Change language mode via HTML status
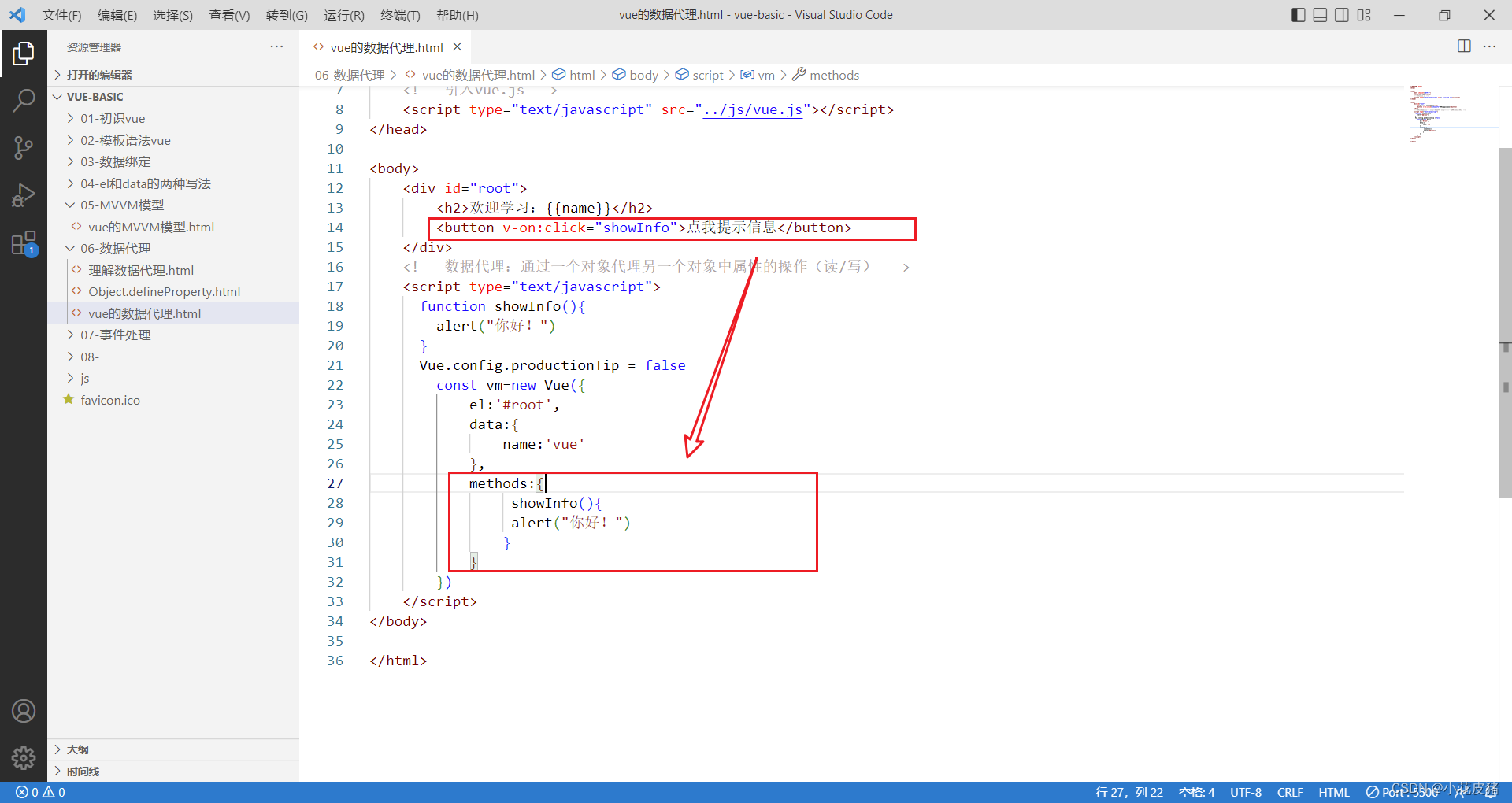 (x=1334, y=792)
